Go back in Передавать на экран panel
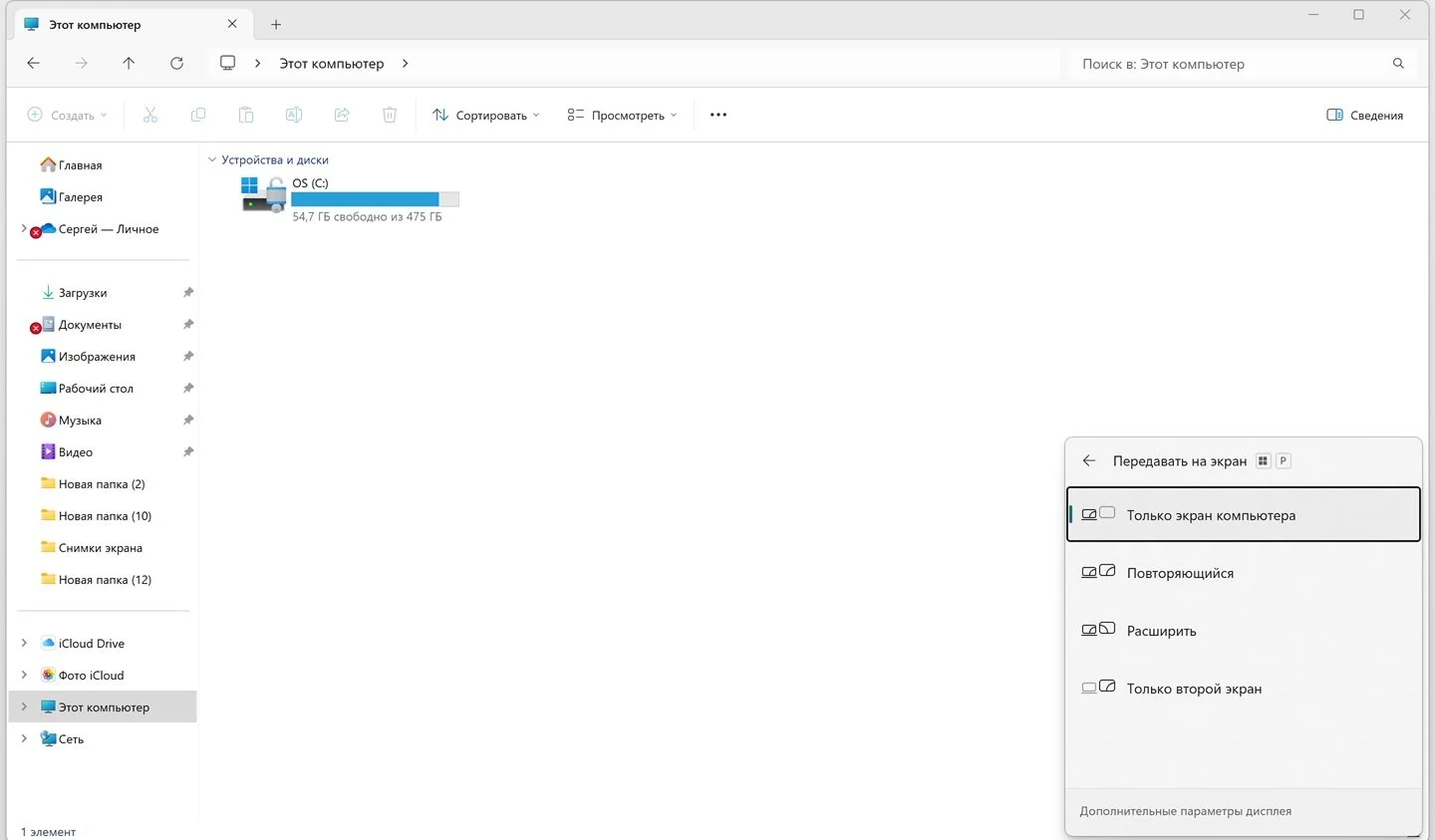The width and height of the screenshot is (1435, 840). [x=1089, y=460]
